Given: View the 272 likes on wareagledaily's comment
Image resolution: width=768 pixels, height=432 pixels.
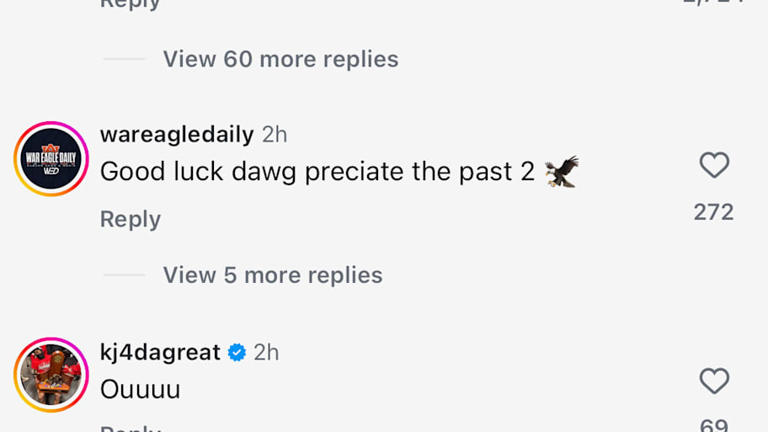Looking at the screenshot, I should coord(714,212).
